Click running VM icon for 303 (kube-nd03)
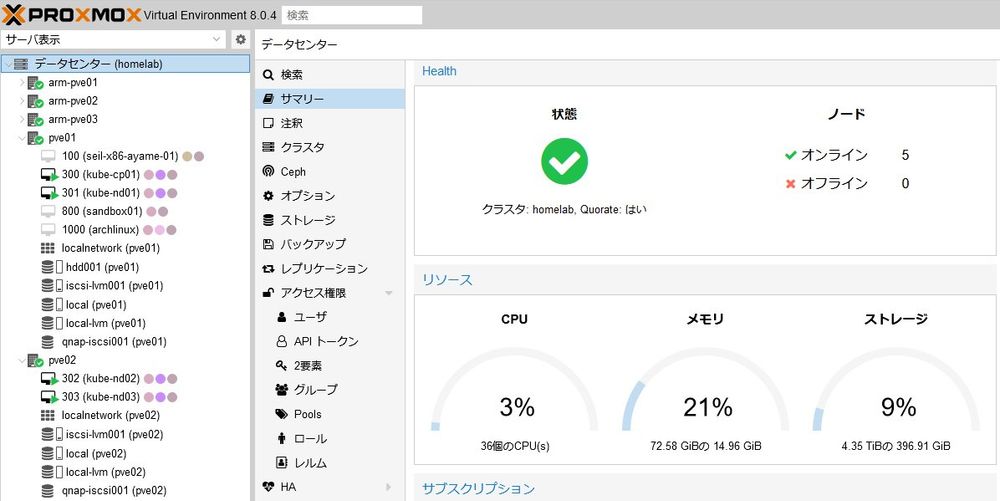This screenshot has width=1000, height=501. pyautogui.click(x=49, y=397)
